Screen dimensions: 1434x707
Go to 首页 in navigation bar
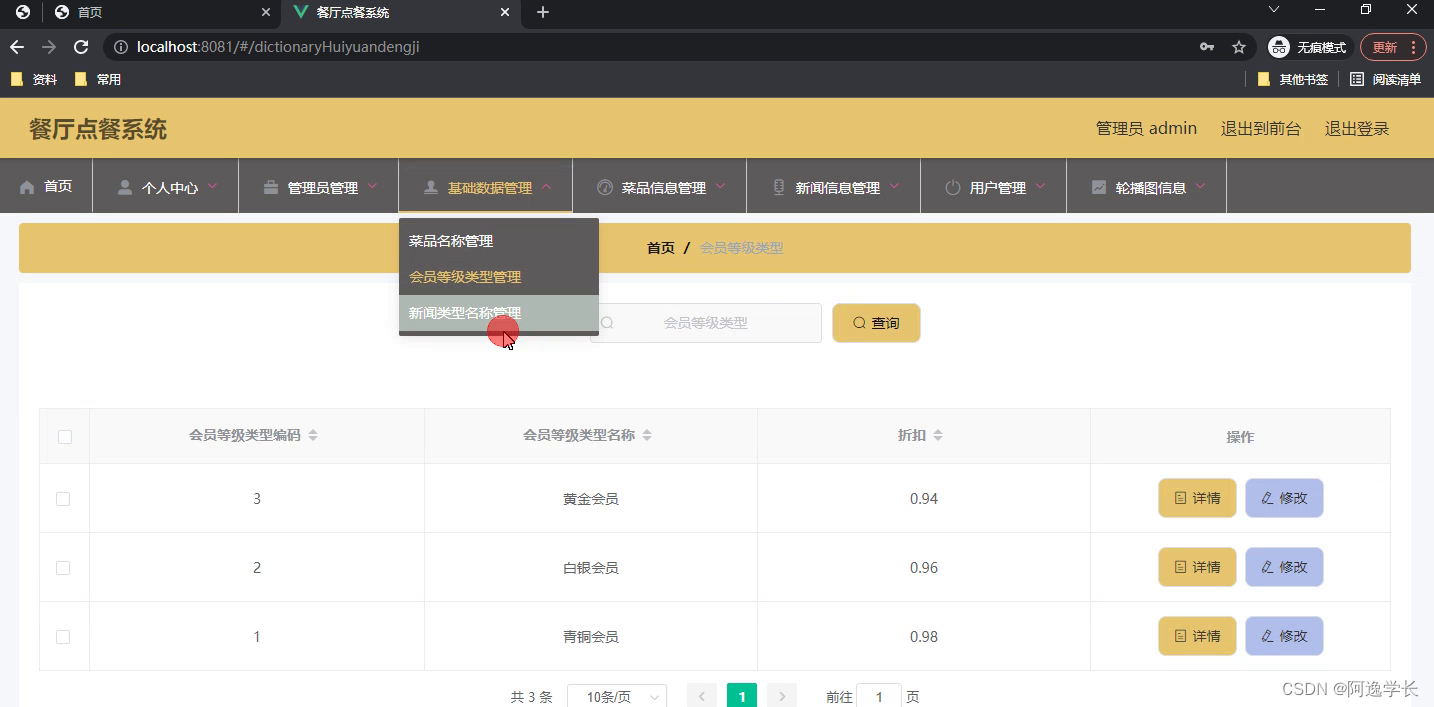[x=47, y=186]
